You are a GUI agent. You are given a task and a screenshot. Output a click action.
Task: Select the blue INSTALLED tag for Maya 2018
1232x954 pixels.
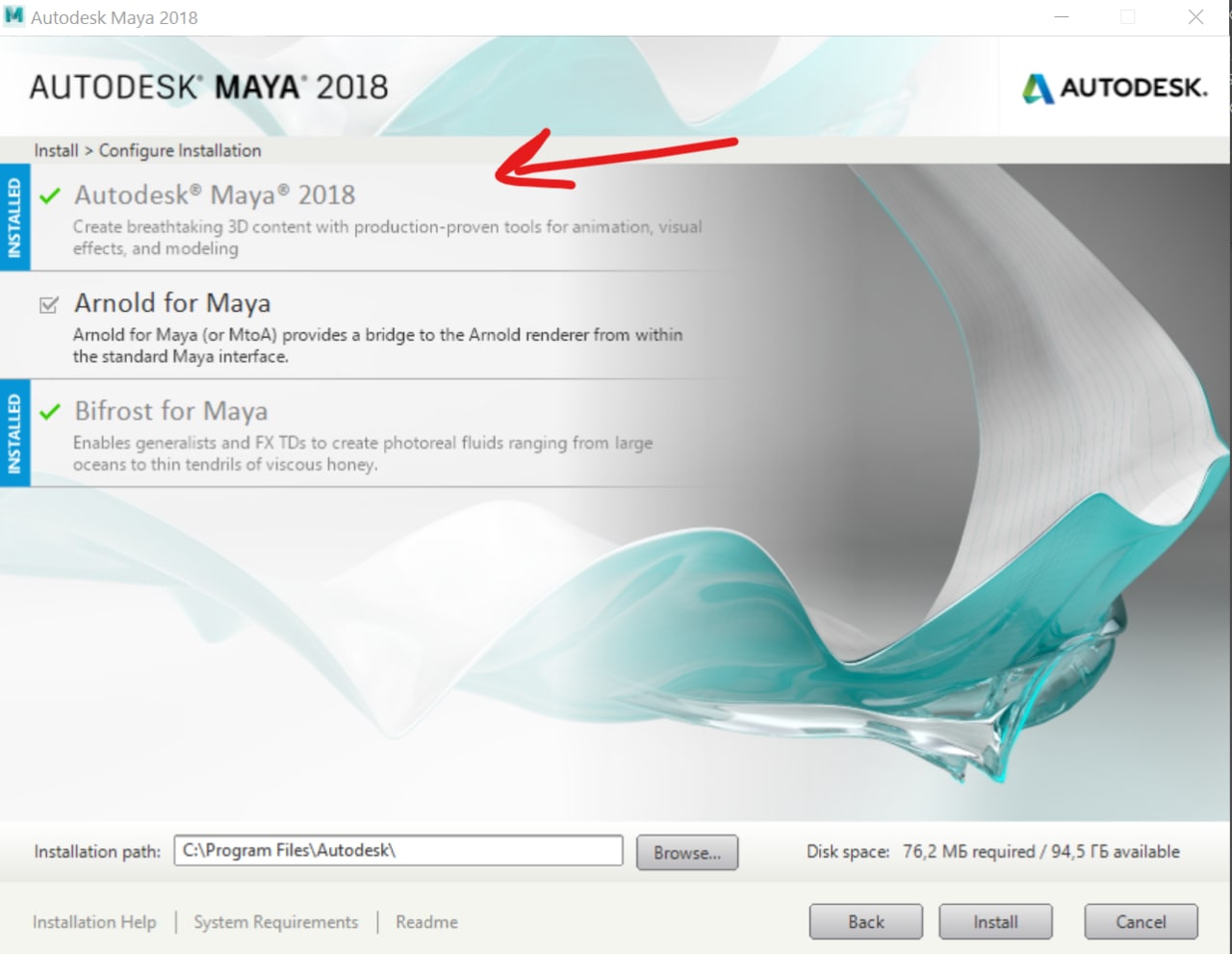point(14,218)
